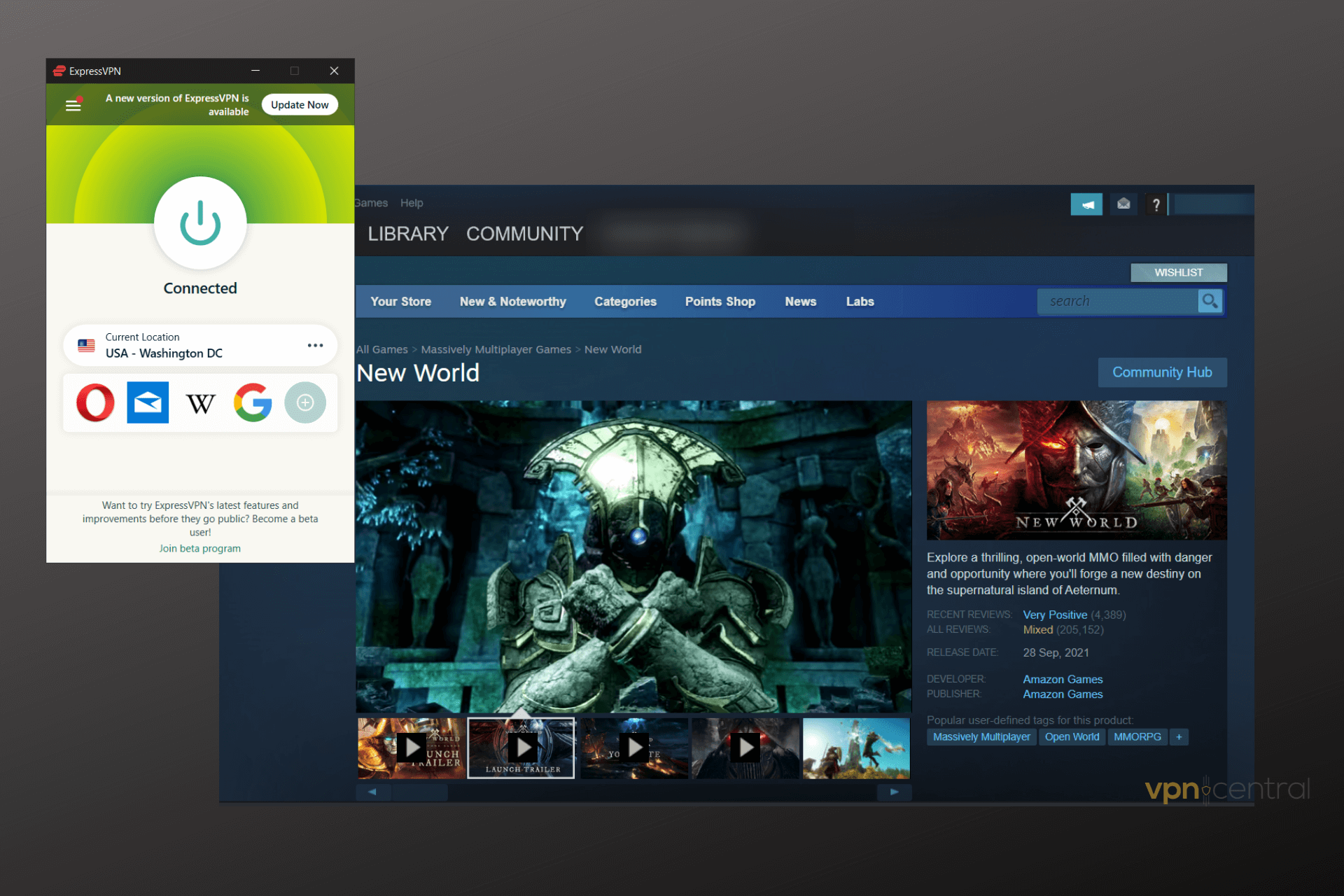Viewport: 1344px width, 896px height.
Task: Click the ExpressVPN hamburger menu icon
Action: coord(74,104)
